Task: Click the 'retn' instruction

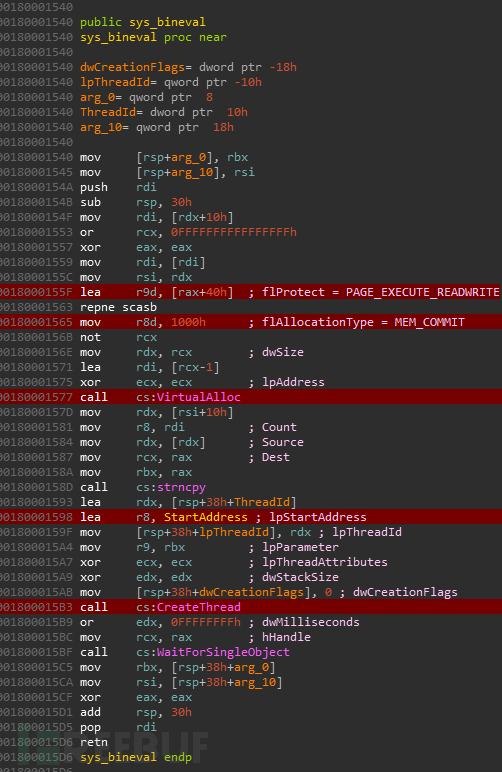Action: 94,742
